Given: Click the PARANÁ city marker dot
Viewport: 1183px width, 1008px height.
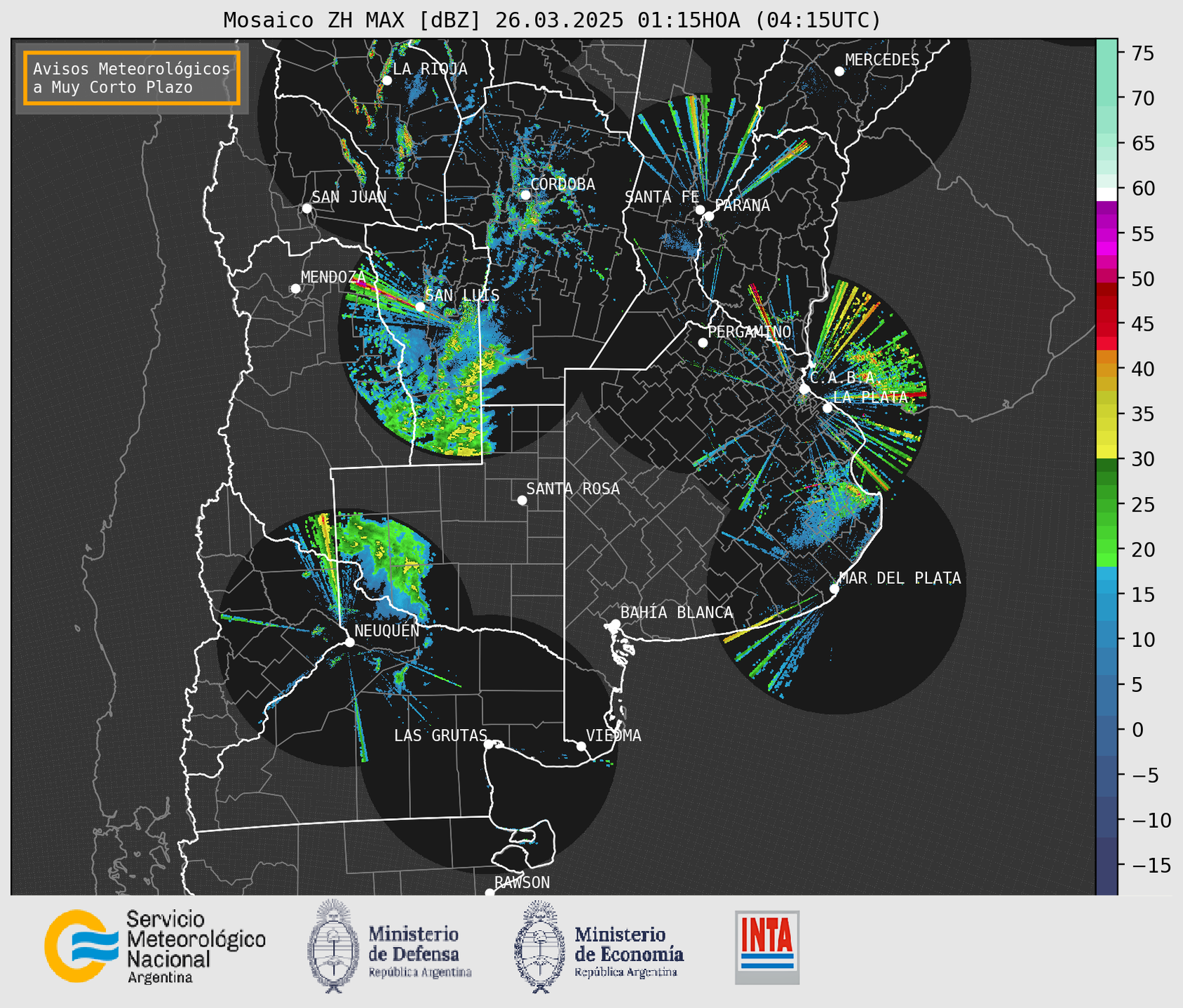Looking at the screenshot, I should pyautogui.click(x=709, y=216).
